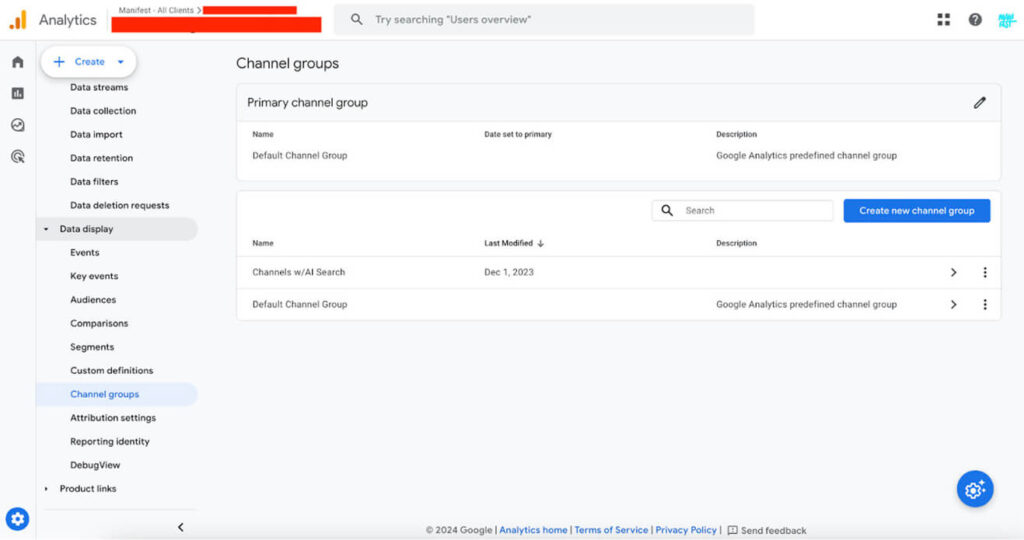Focus the channel groups Search field
Image resolution: width=1024 pixels, height=540 pixels.
tap(742, 210)
